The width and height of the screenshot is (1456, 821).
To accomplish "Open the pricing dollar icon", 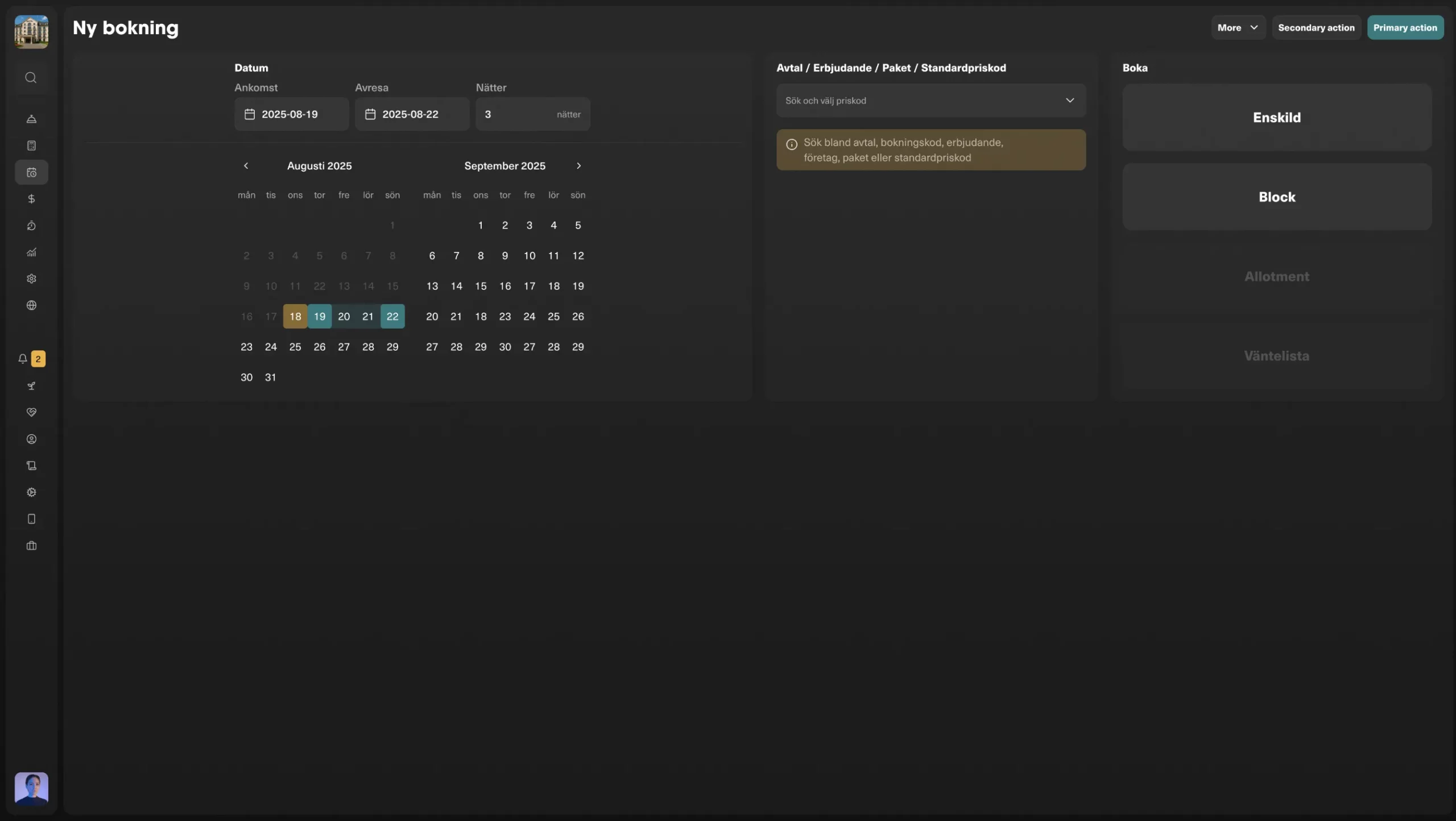I will tap(31, 199).
